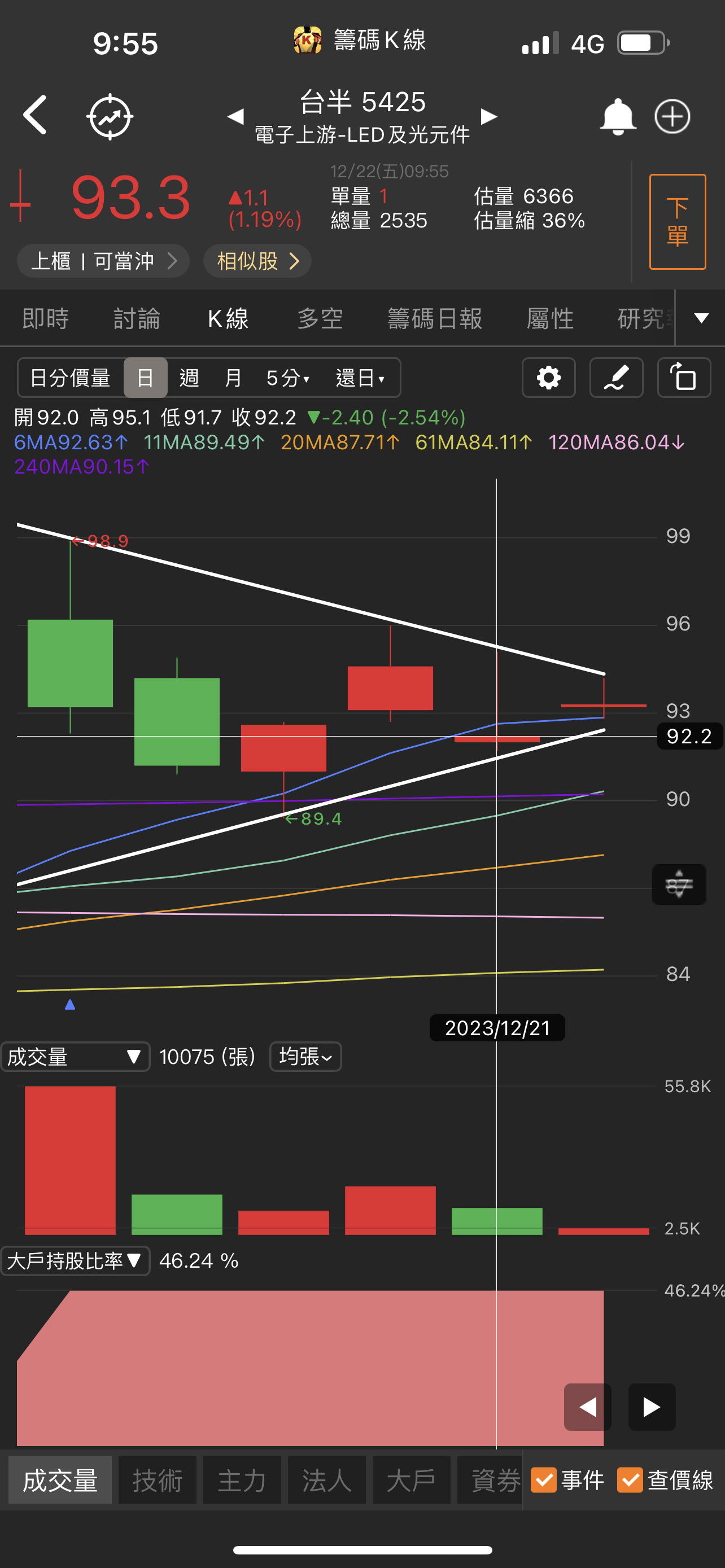Expand the tab overflow arrow
This screenshot has width=725, height=1568.
tap(701, 318)
